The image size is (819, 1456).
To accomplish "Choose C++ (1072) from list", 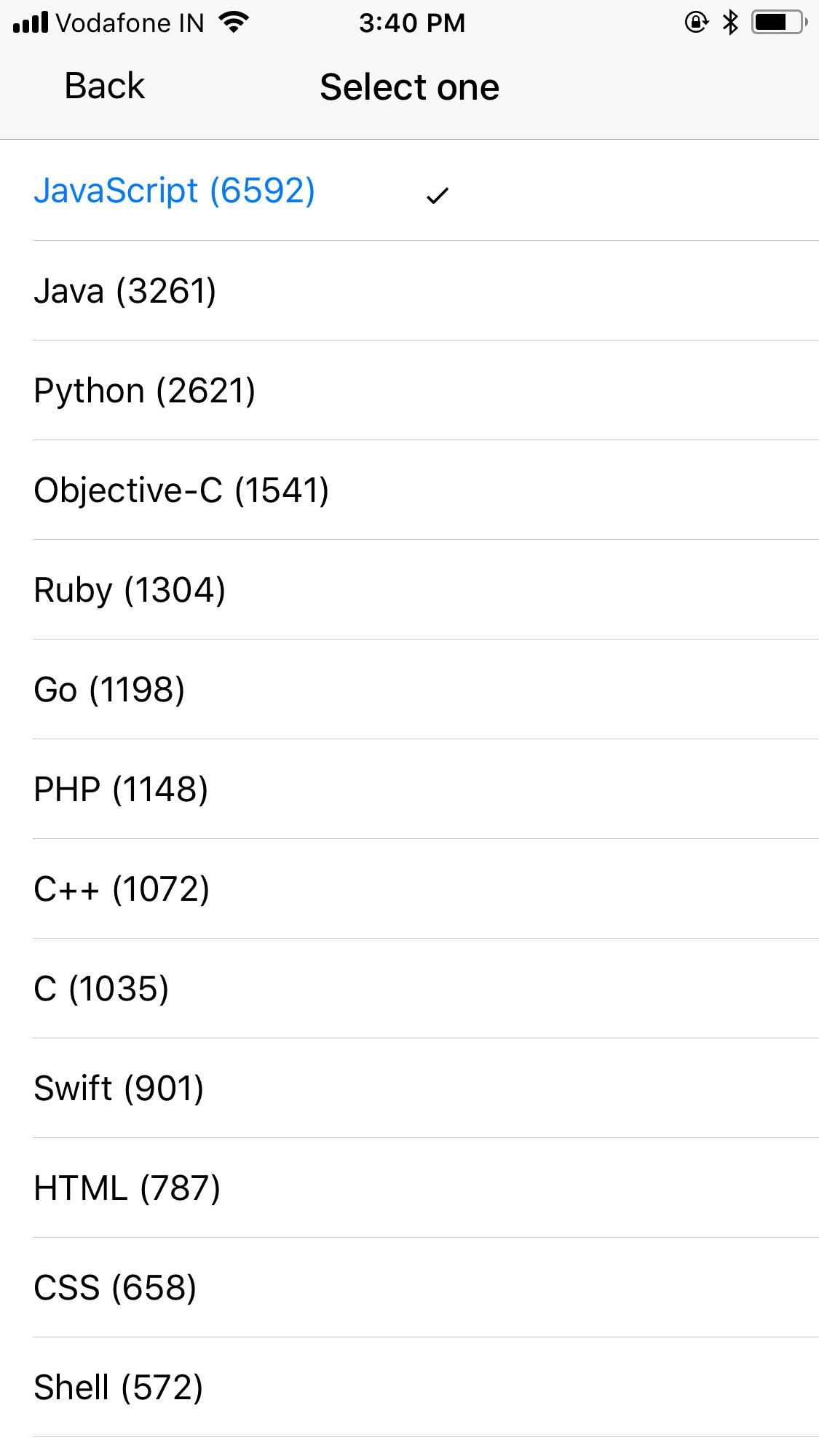I will pos(122,889).
